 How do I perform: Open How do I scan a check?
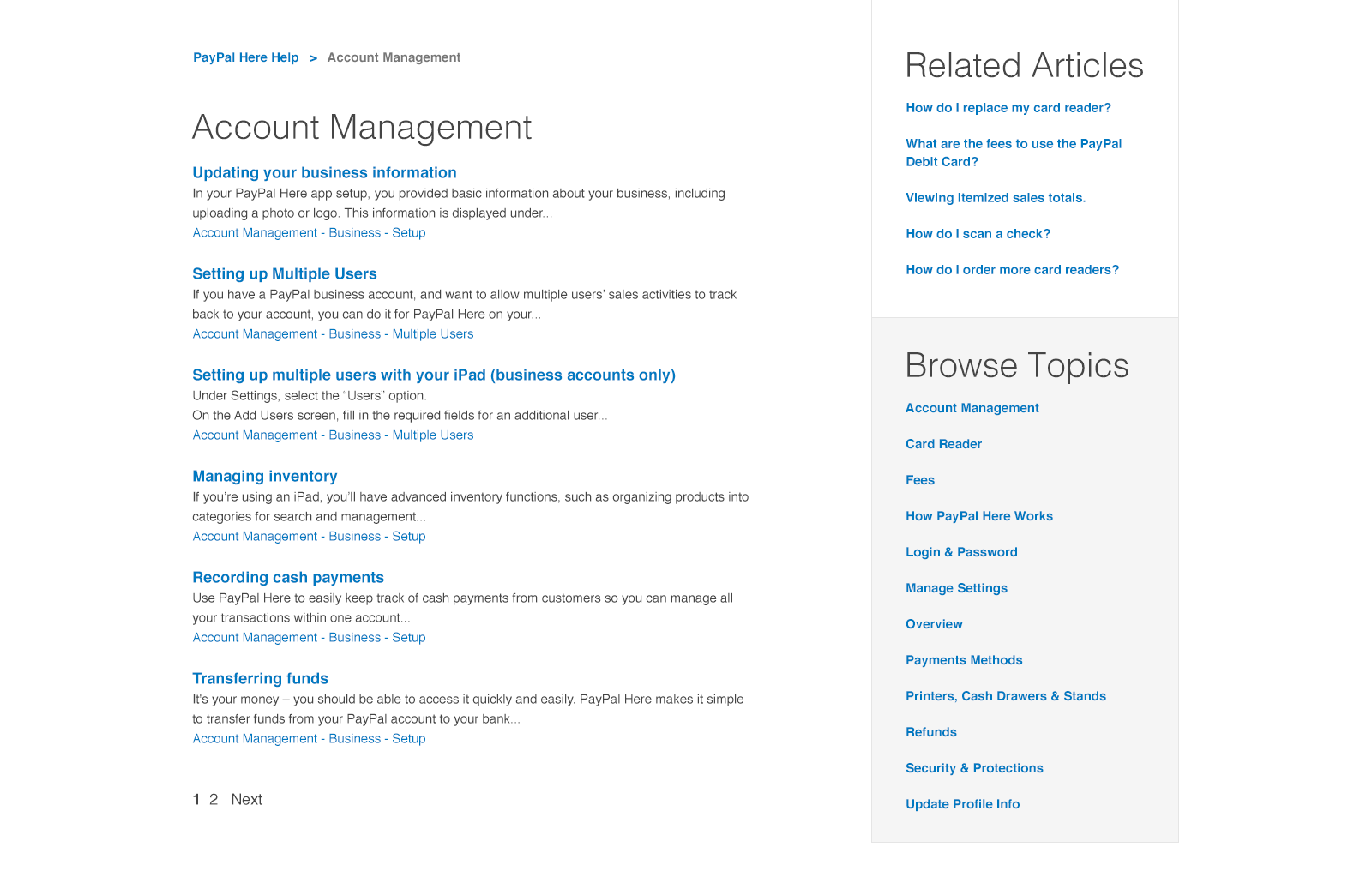(978, 234)
